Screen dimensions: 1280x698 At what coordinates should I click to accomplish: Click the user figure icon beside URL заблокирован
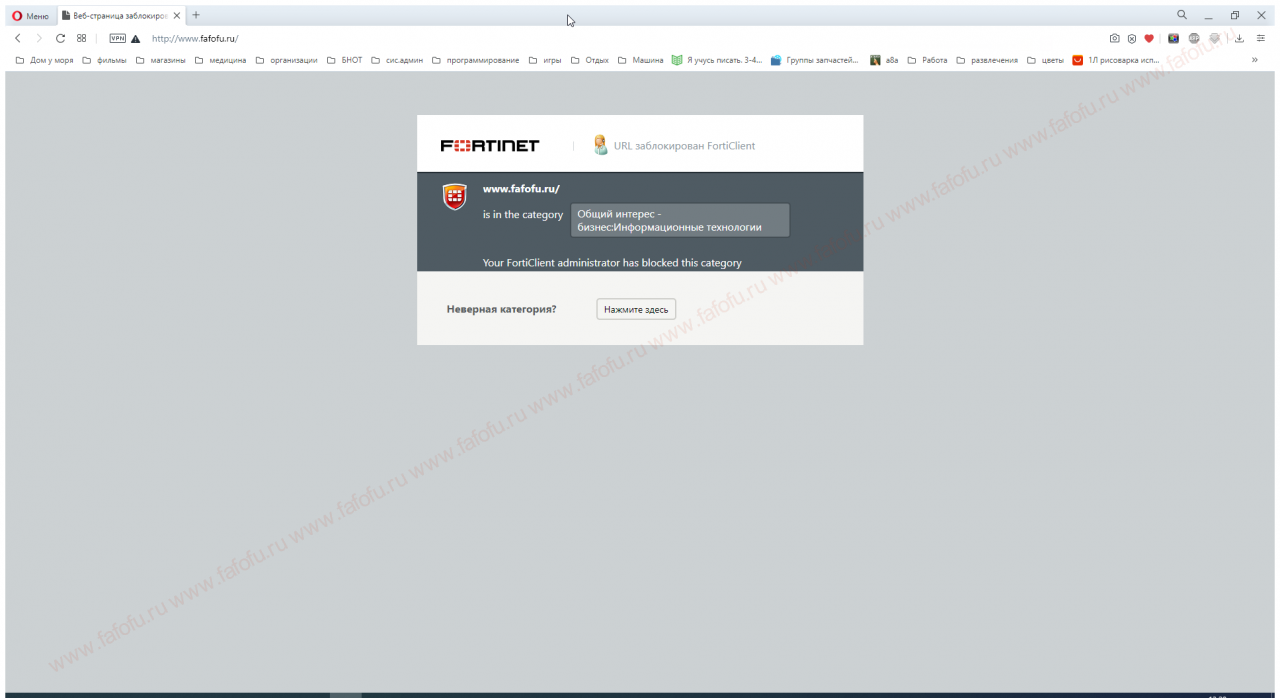[600, 145]
